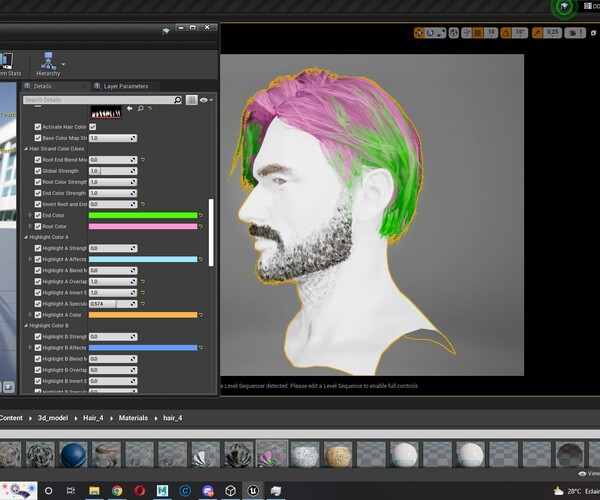Open the Hierarchy toolbar button

48,64
